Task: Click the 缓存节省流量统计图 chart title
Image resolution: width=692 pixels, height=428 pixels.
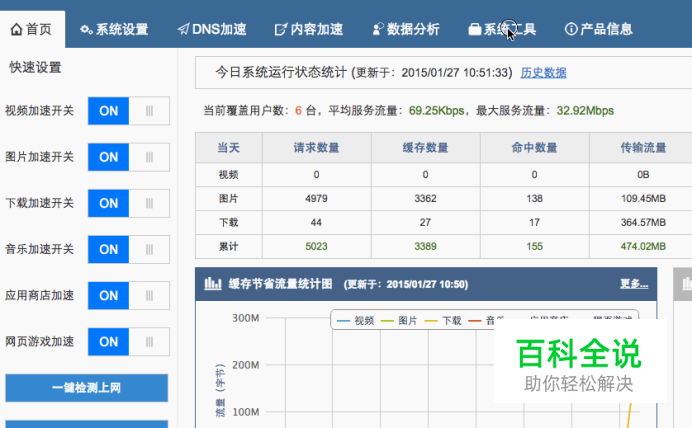Action: [x=280, y=284]
